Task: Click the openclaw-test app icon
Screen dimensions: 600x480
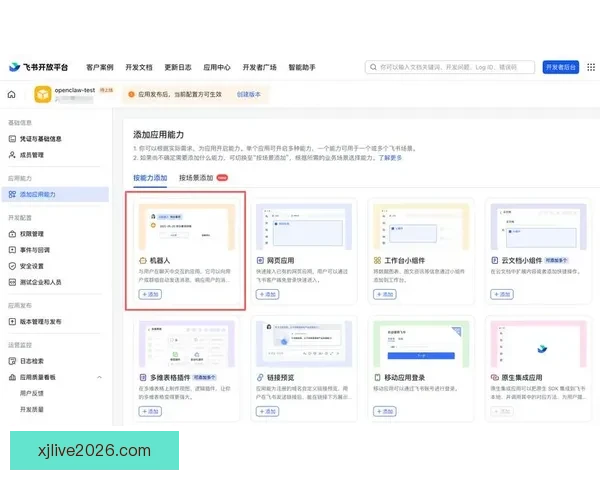Action: pos(42,95)
